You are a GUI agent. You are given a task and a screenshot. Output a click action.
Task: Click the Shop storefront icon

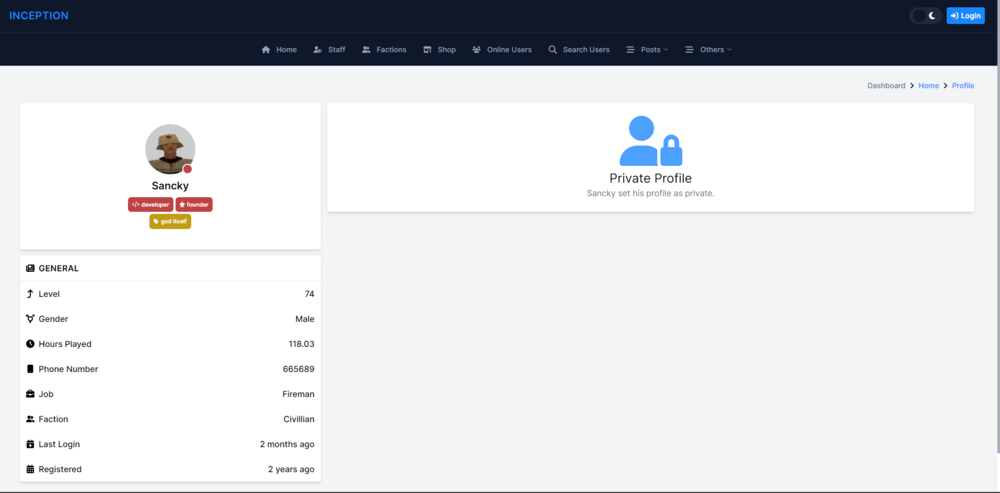click(x=427, y=50)
